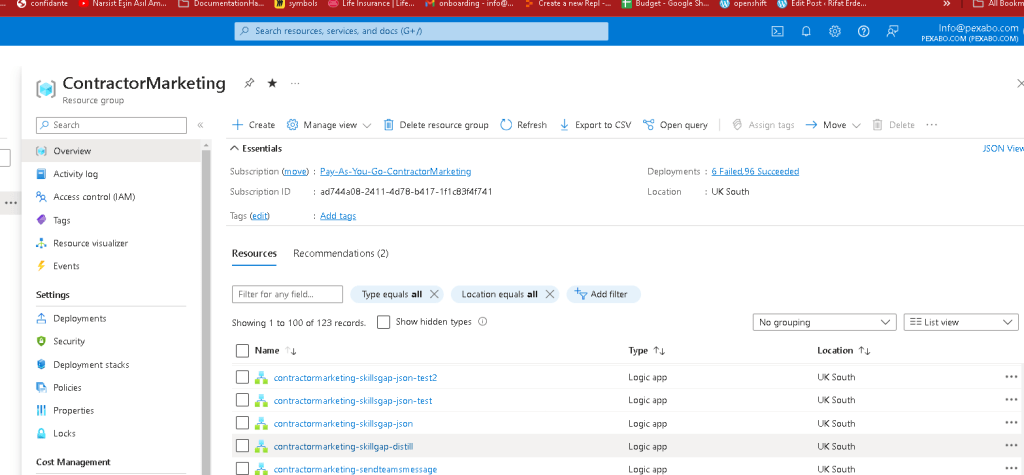This screenshot has height=475, width=1024.
Task: Collapse the Essentials section
Action: [x=256, y=148]
